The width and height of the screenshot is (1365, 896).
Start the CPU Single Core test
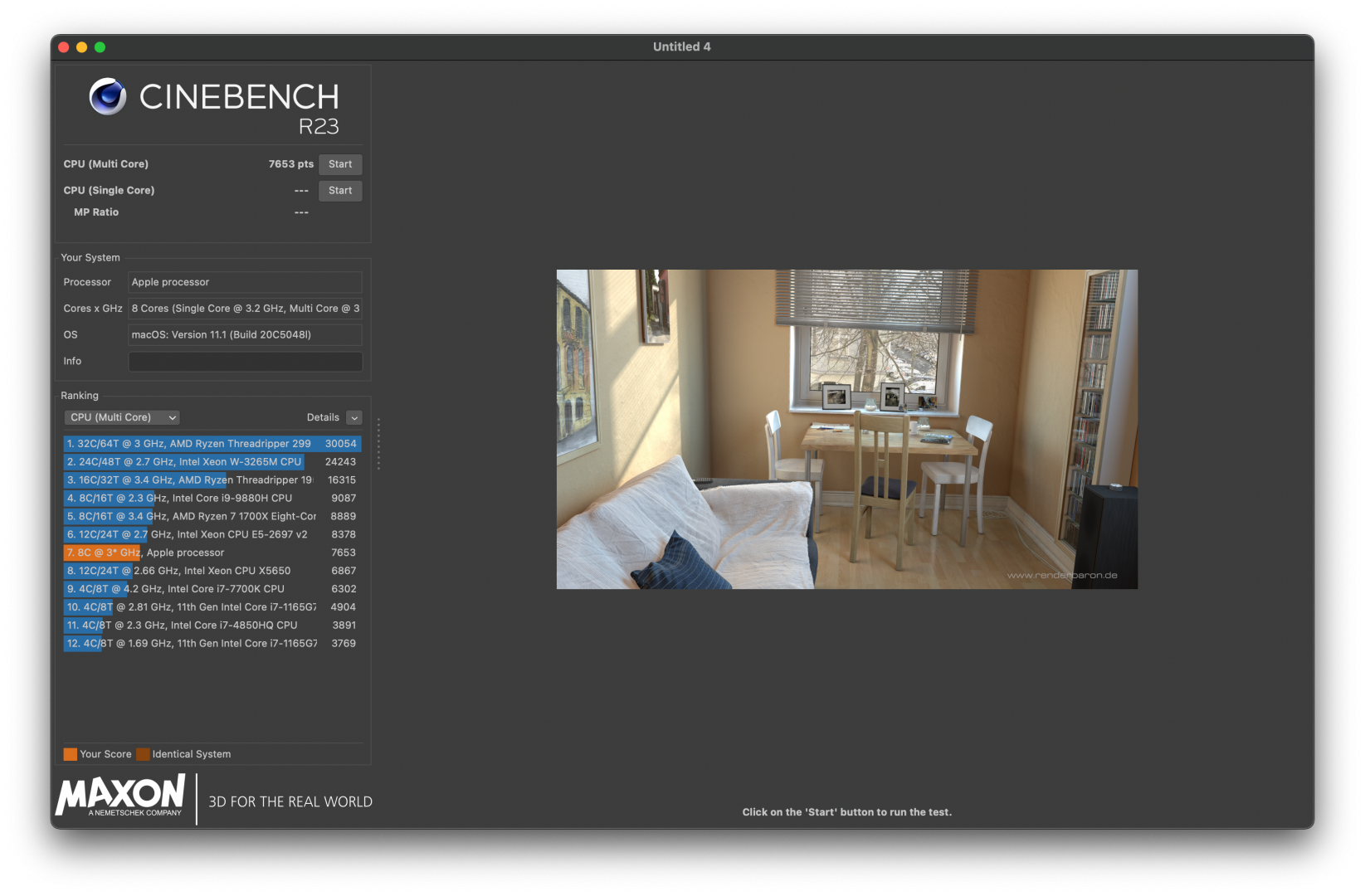[339, 191]
